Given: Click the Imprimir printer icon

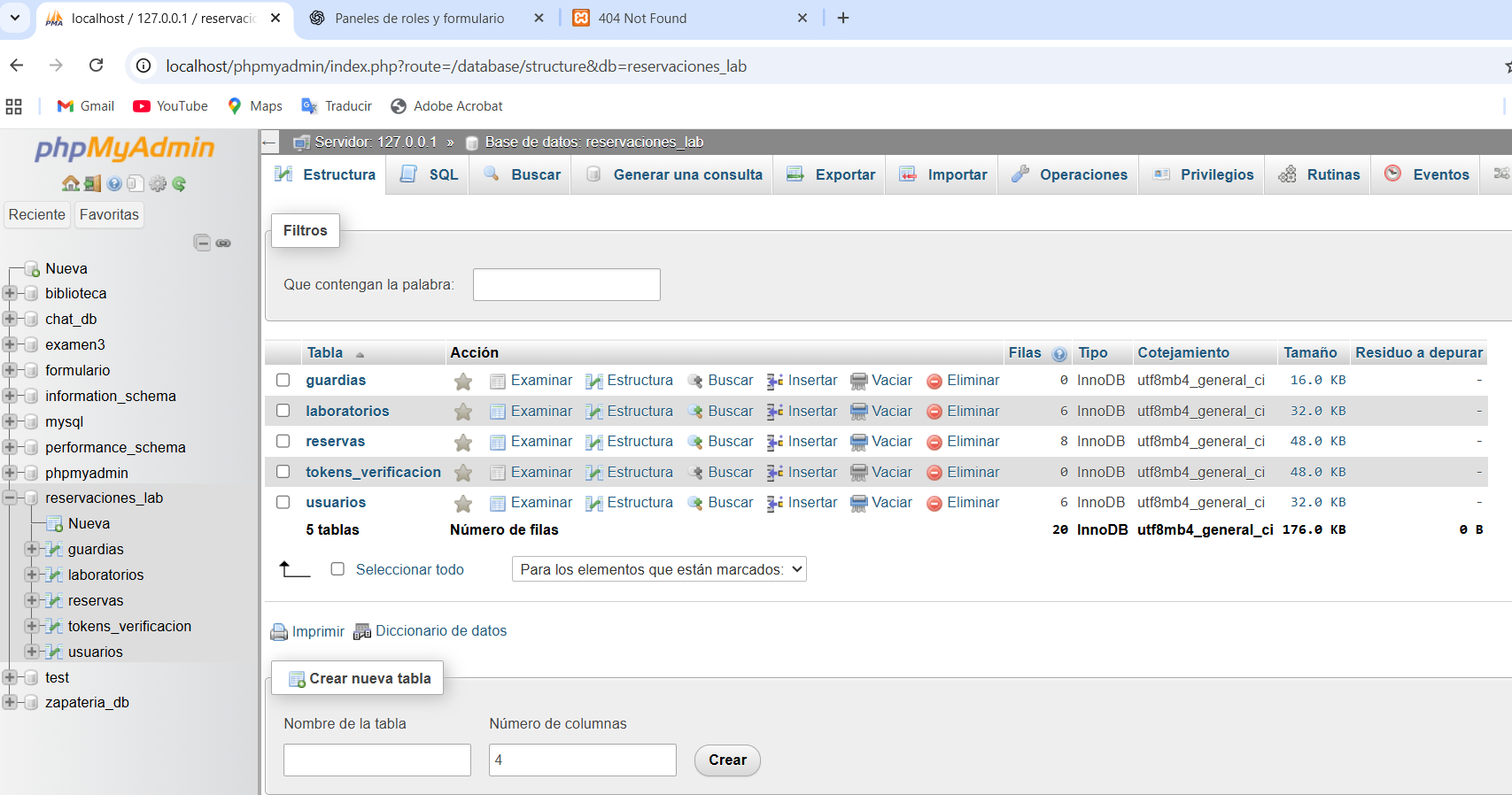Looking at the screenshot, I should (279, 632).
